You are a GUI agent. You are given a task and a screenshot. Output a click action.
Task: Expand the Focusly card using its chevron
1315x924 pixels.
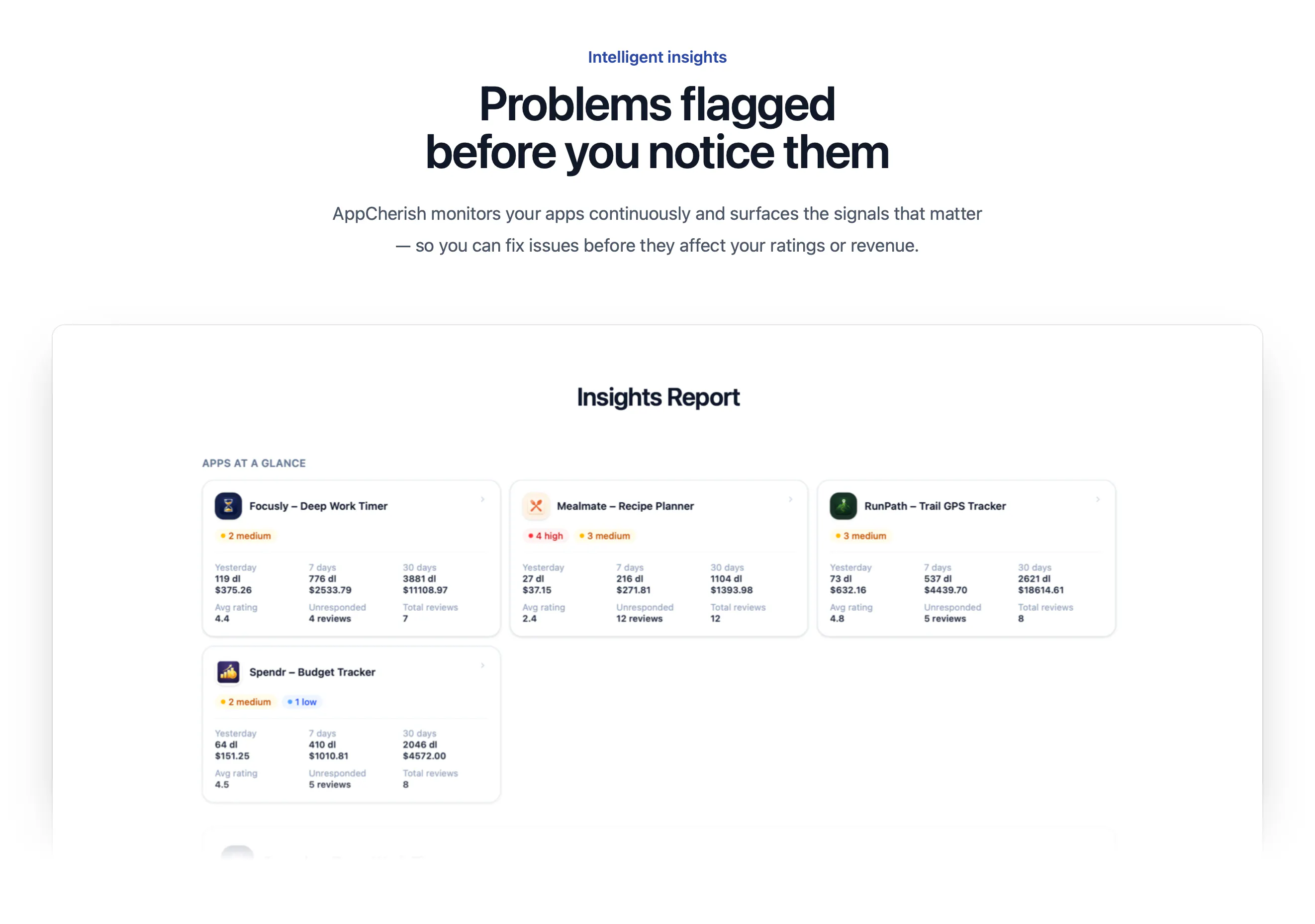coord(483,499)
